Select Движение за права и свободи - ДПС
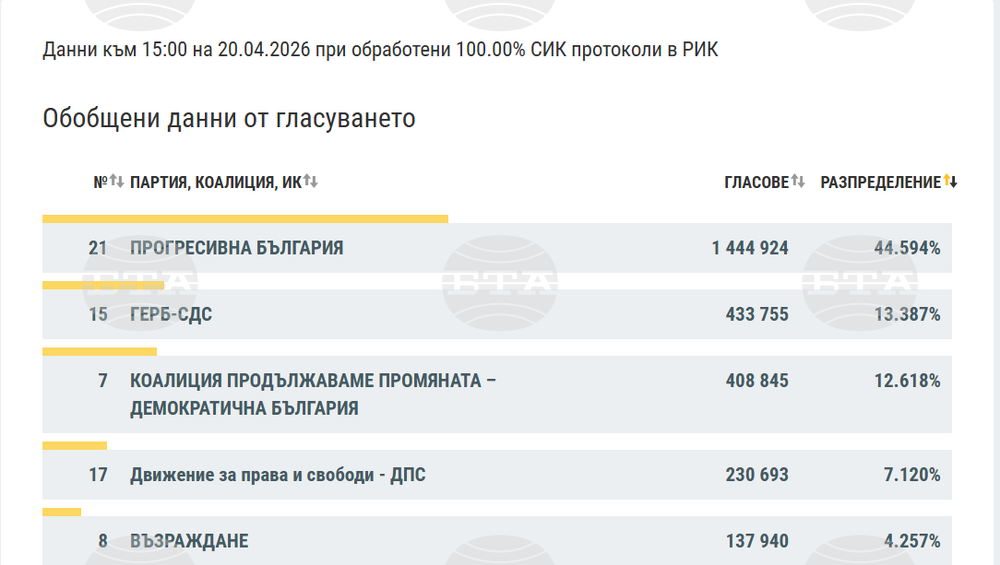1000x565 pixels. coord(277,475)
